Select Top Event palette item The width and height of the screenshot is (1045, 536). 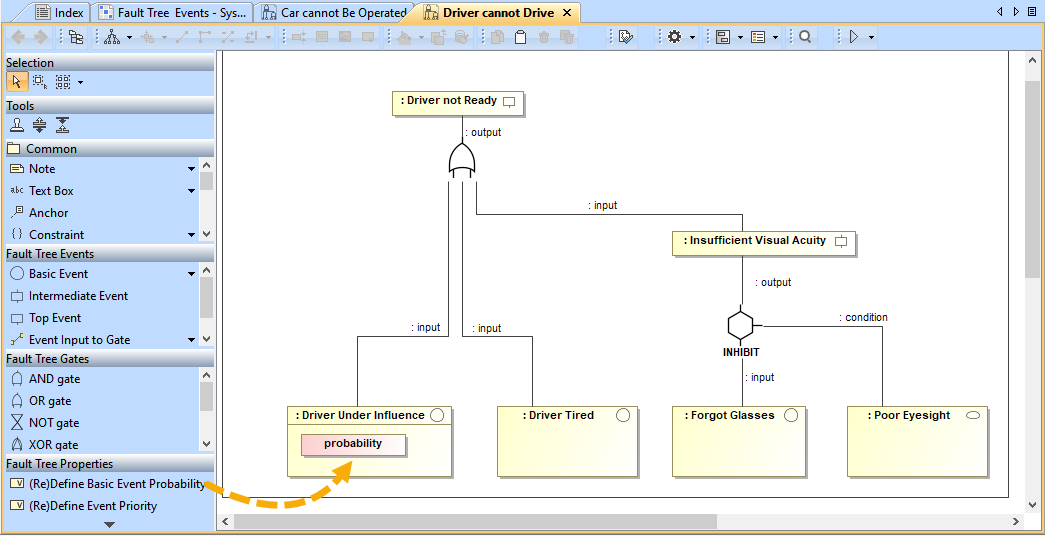pyautogui.click(x=55, y=318)
